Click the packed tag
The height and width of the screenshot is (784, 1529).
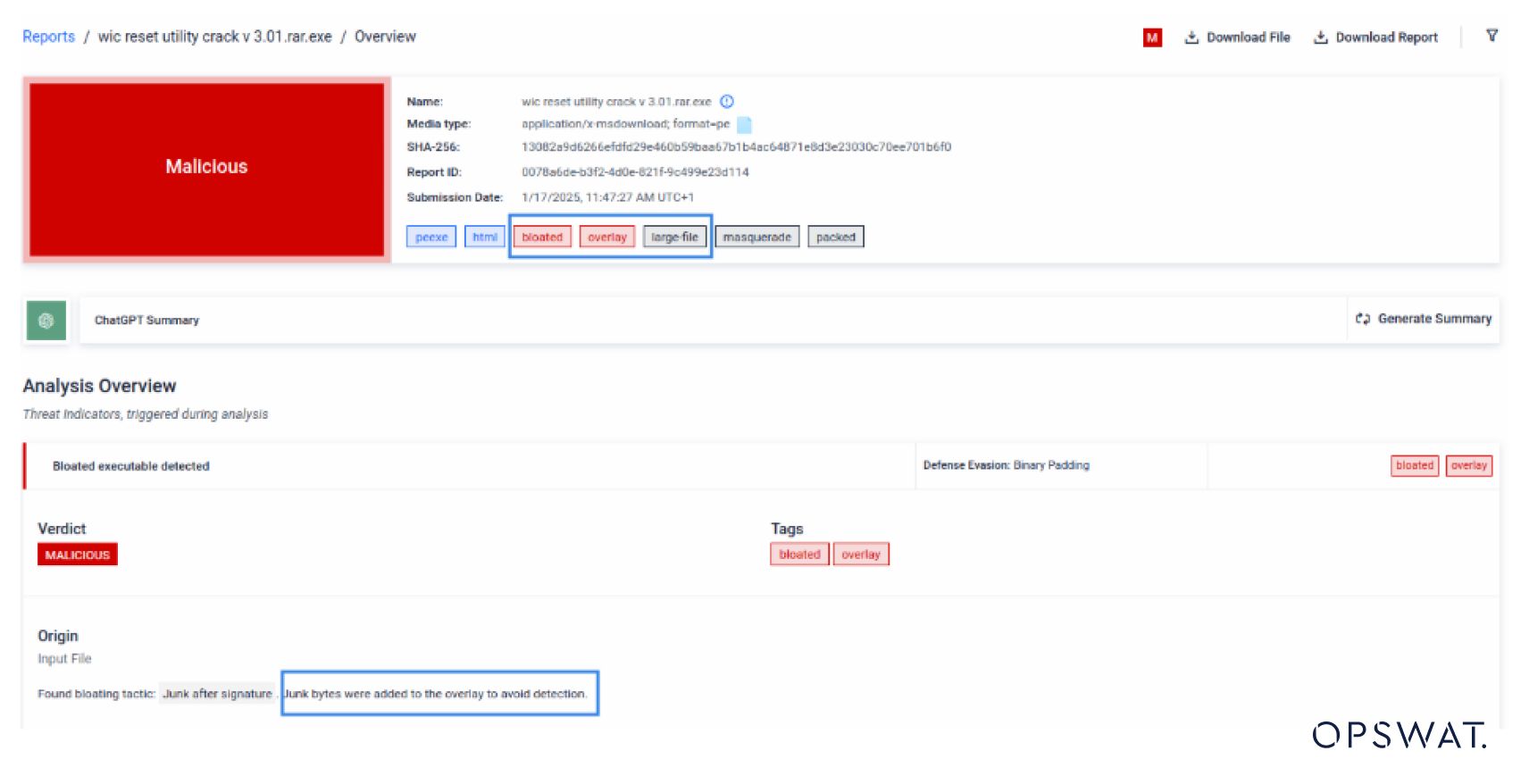(x=835, y=238)
